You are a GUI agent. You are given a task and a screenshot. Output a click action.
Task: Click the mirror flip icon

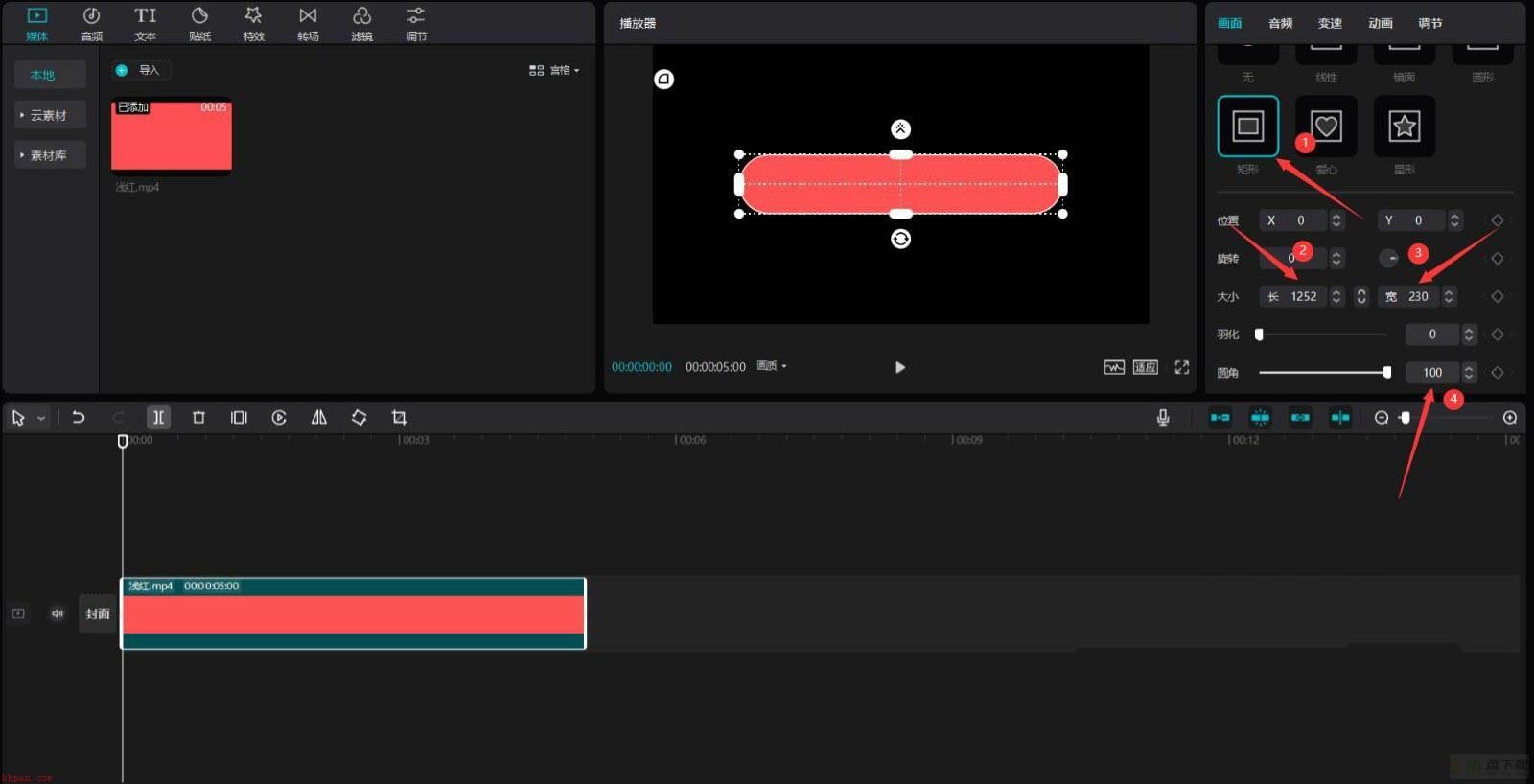click(319, 417)
